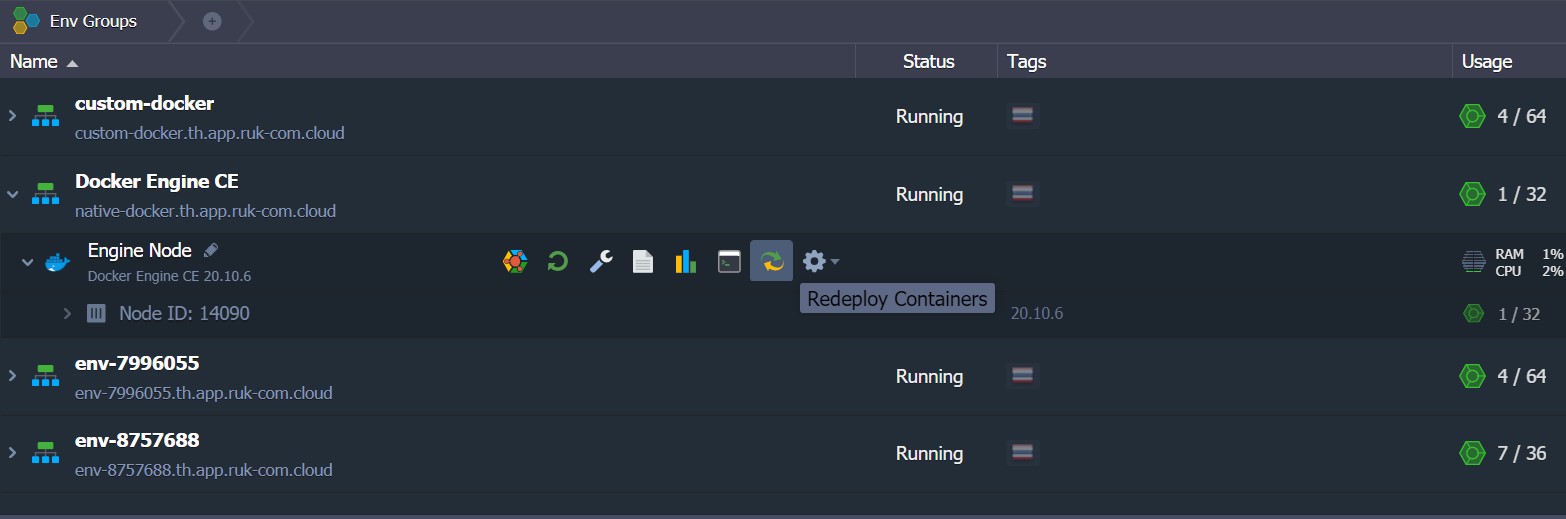Open Statistics chart for Engine Node

(686, 262)
